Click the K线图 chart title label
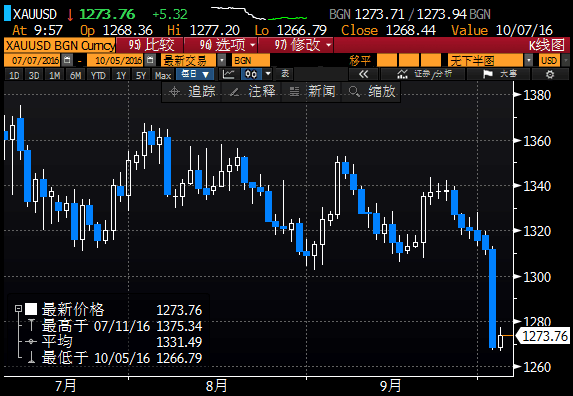 pyautogui.click(x=547, y=45)
